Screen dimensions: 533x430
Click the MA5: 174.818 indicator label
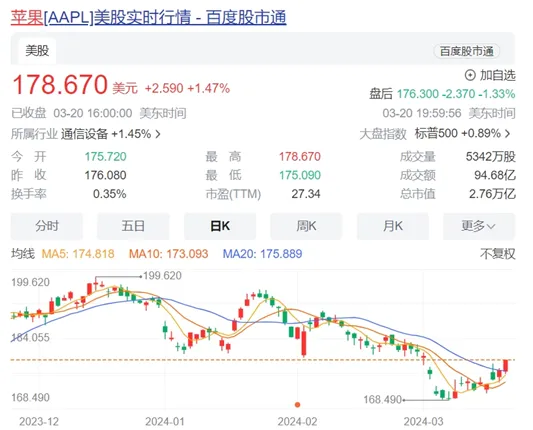(x=78, y=254)
